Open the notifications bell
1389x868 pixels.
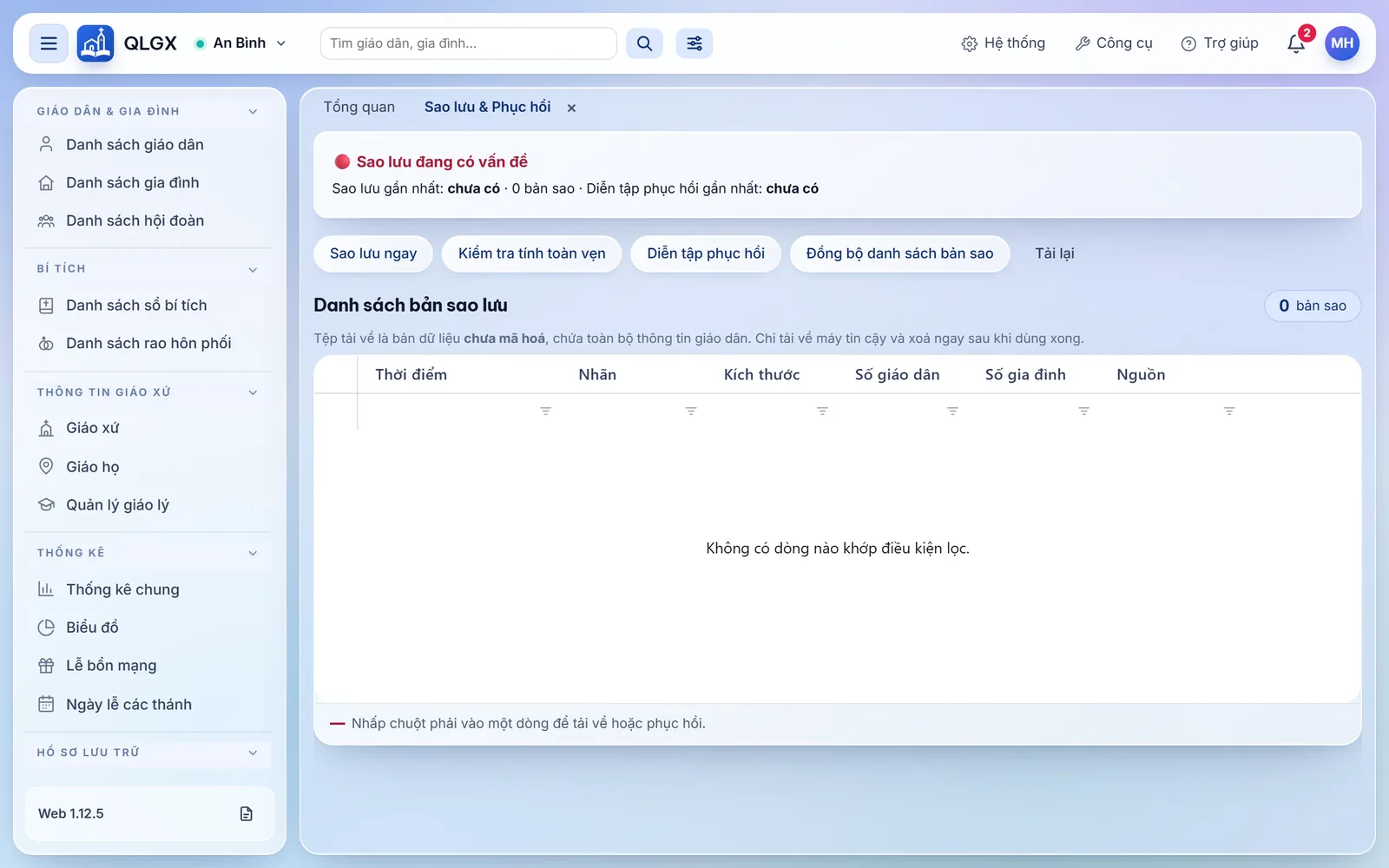(x=1296, y=43)
